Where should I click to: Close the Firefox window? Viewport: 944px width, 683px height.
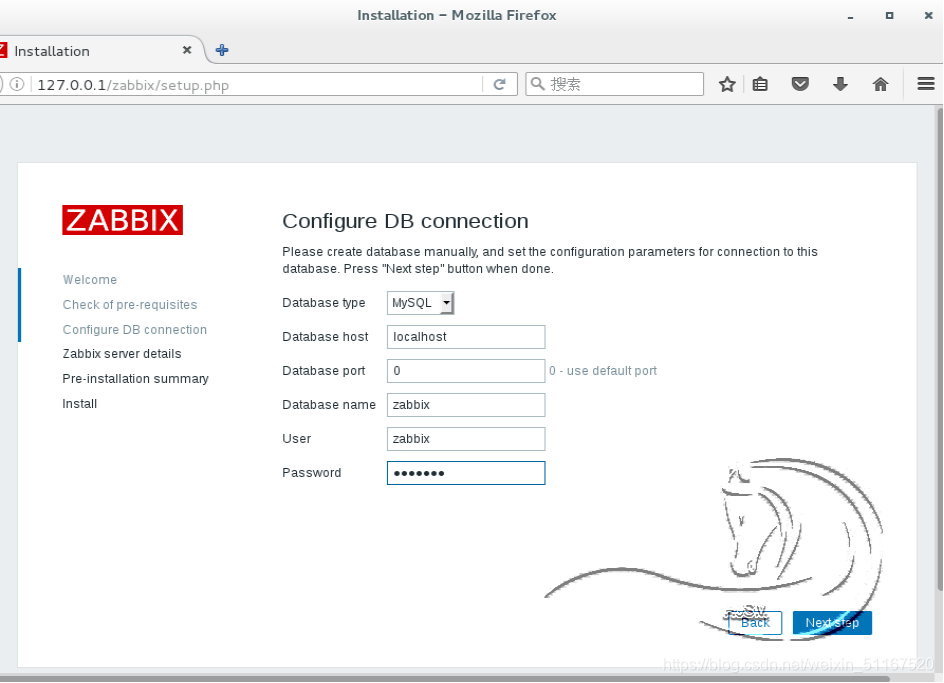[x=928, y=16]
